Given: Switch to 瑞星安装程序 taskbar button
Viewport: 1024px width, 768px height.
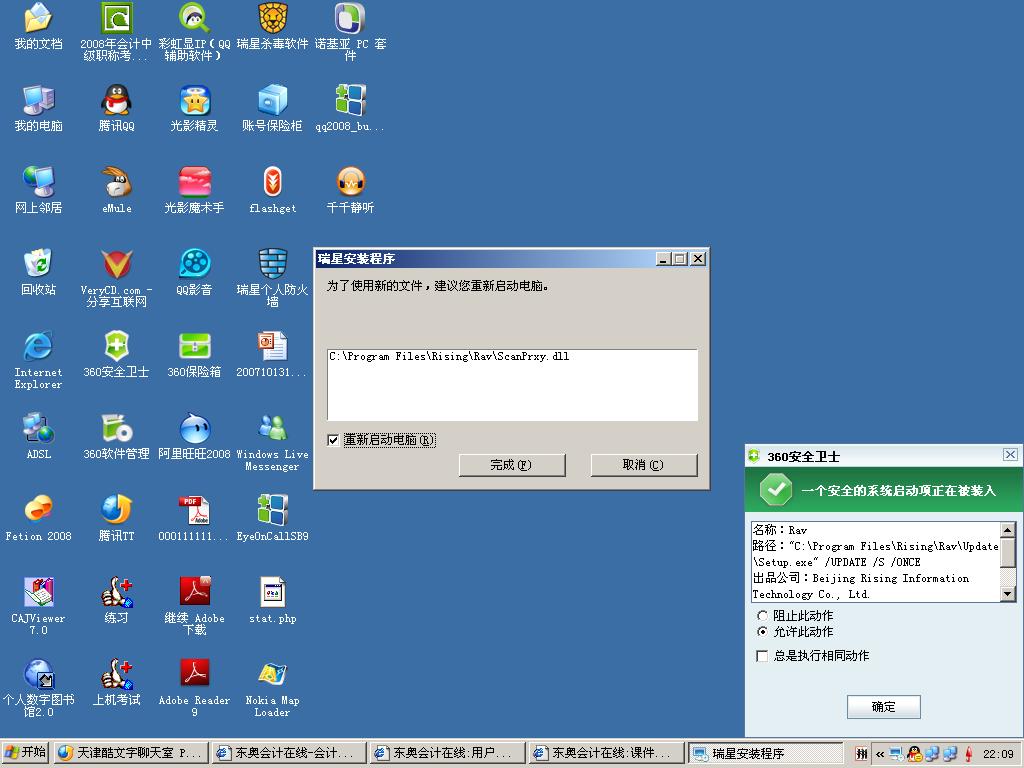Looking at the screenshot, I should tap(765, 753).
